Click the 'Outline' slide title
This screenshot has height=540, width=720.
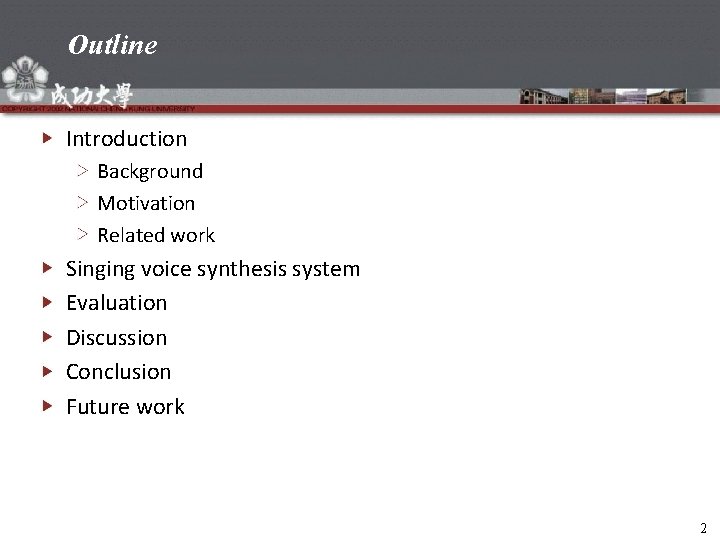click(x=112, y=45)
